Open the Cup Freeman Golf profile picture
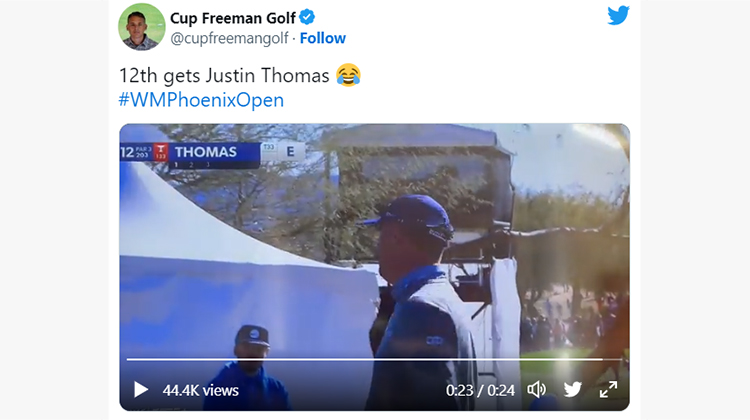 coord(142,27)
